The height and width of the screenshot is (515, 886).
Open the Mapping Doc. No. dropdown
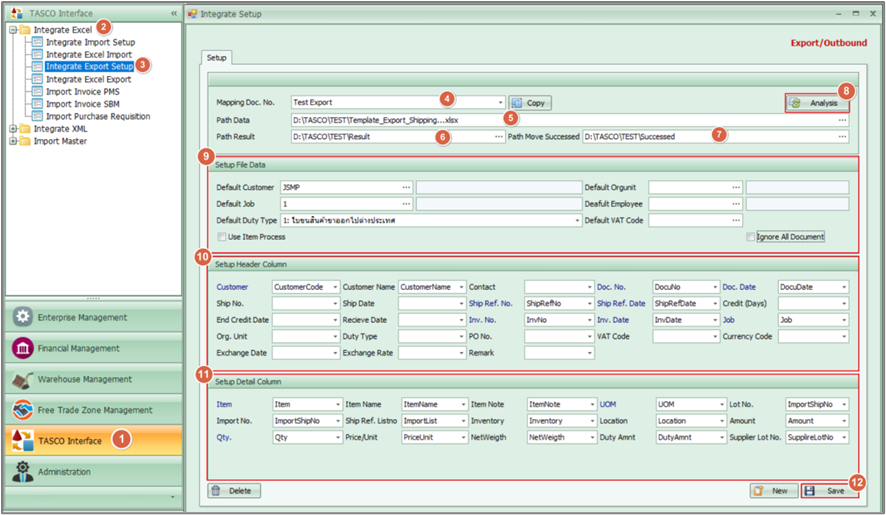pyautogui.click(x=500, y=102)
